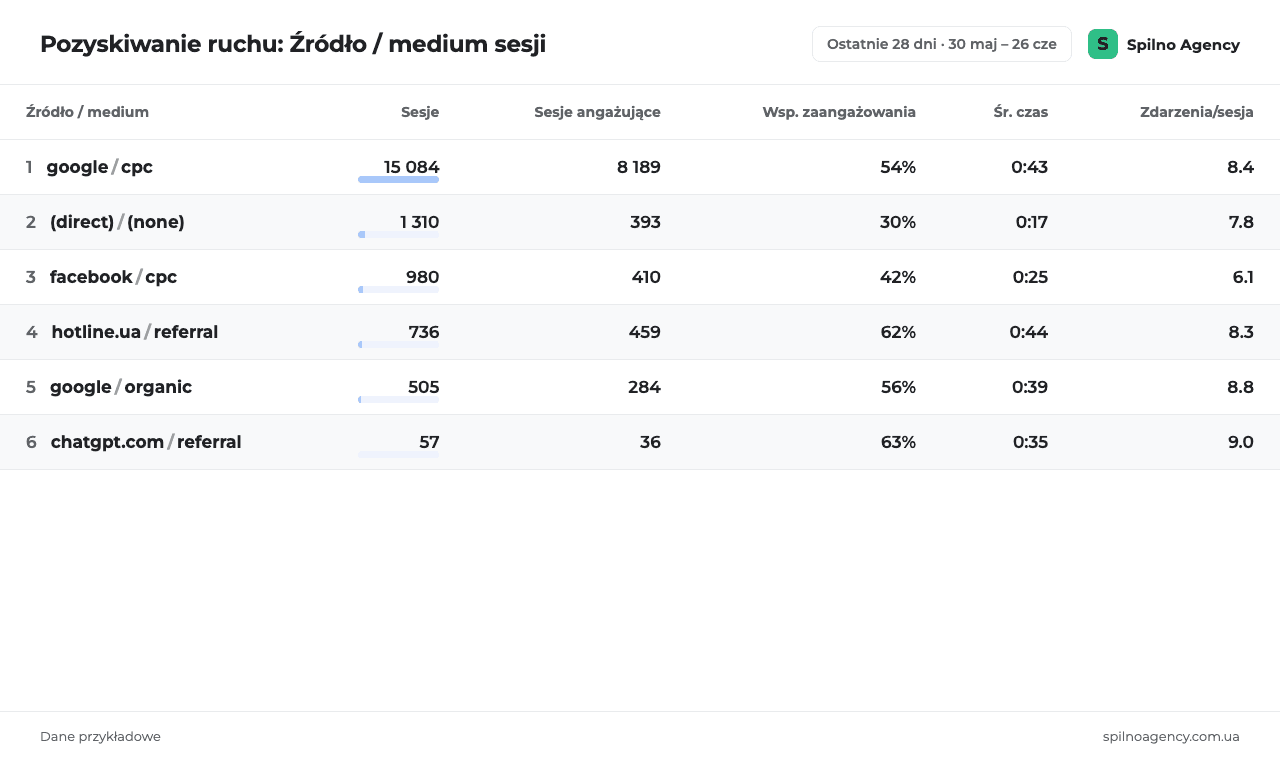Select the Zdarzenia/sesja column header
The image size is (1280, 760).
(1197, 112)
